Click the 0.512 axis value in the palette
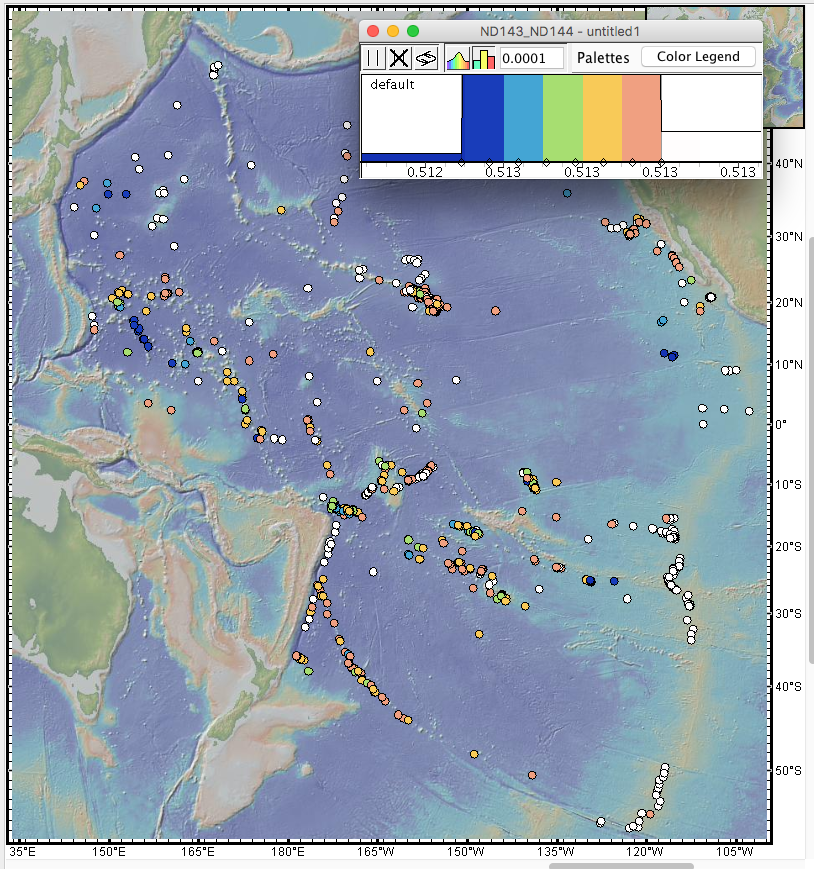814x869 pixels. coord(424,172)
